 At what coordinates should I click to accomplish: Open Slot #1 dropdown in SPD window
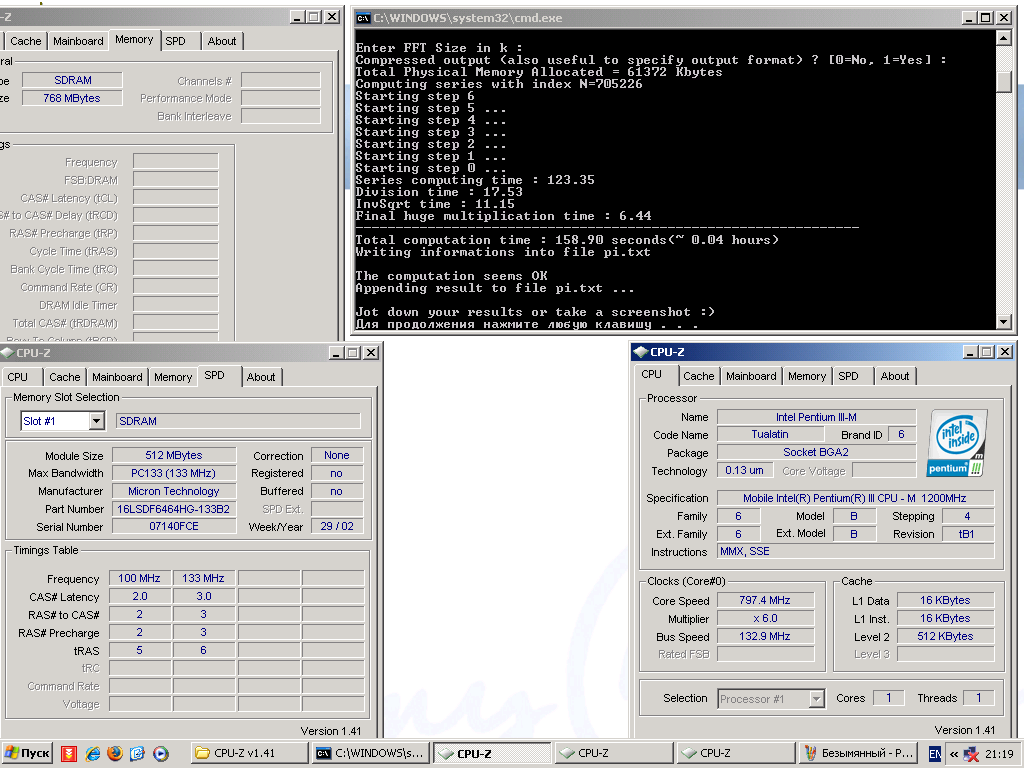click(96, 421)
